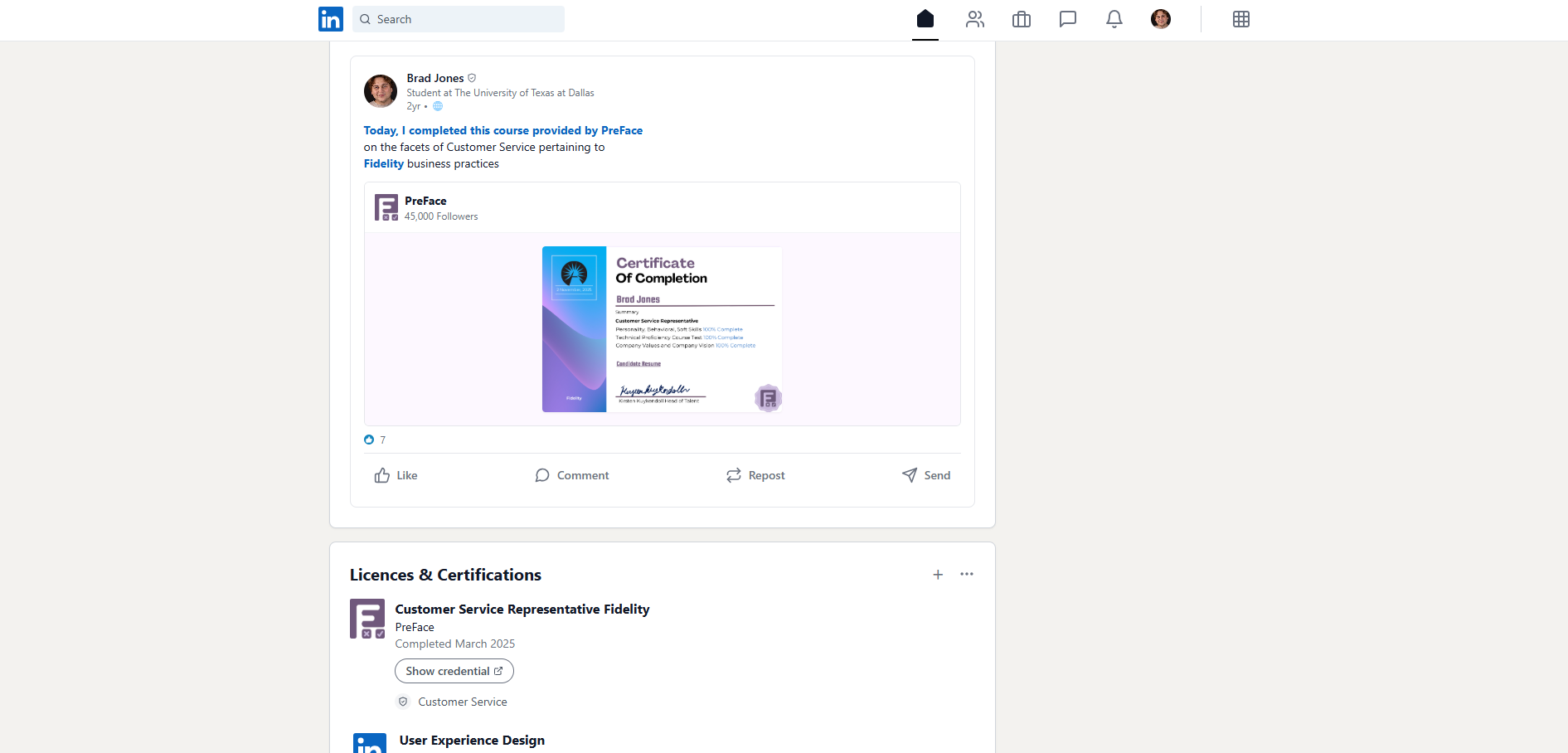Add a new licence or certification
This screenshot has height=753, width=1568.
pyautogui.click(x=938, y=575)
